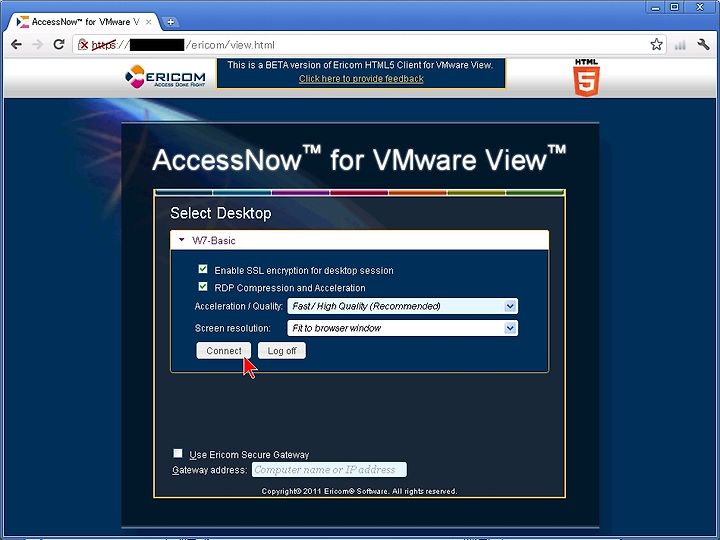Click the browser Back arrow
This screenshot has width=720, height=540.
pos(17,45)
